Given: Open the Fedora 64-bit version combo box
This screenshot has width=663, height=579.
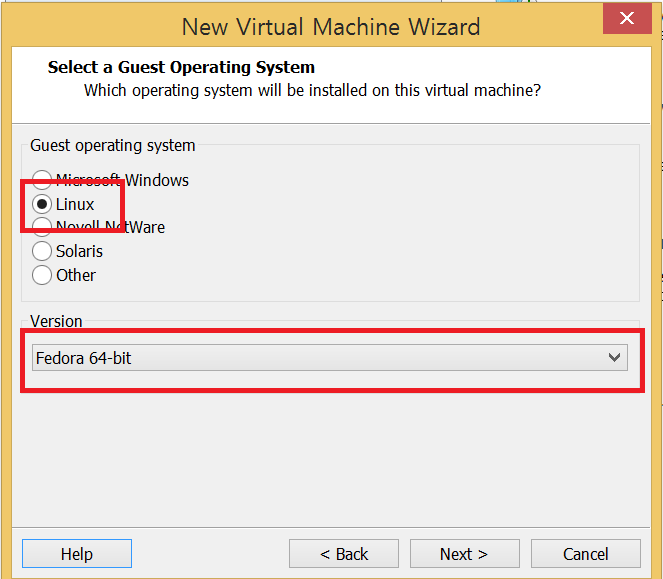Looking at the screenshot, I should pyautogui.click(x=330, y=358).
